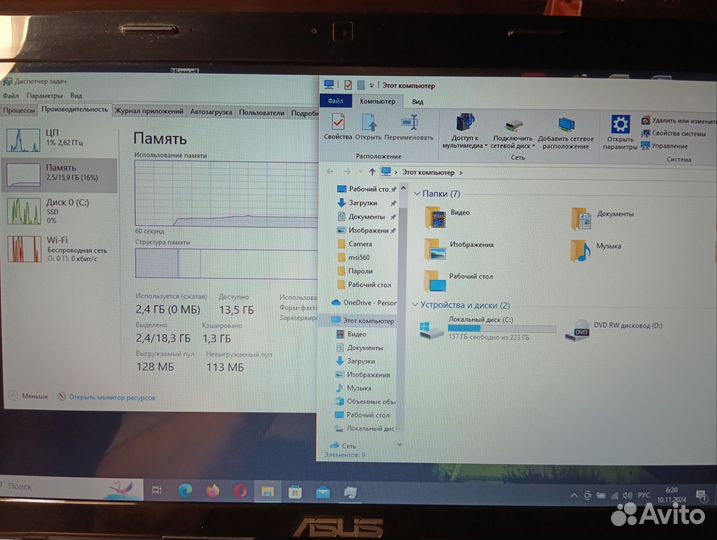Open Рабочий стол folder in main pane
Viewport: 717px width, 540px height.
pos(434,281)
